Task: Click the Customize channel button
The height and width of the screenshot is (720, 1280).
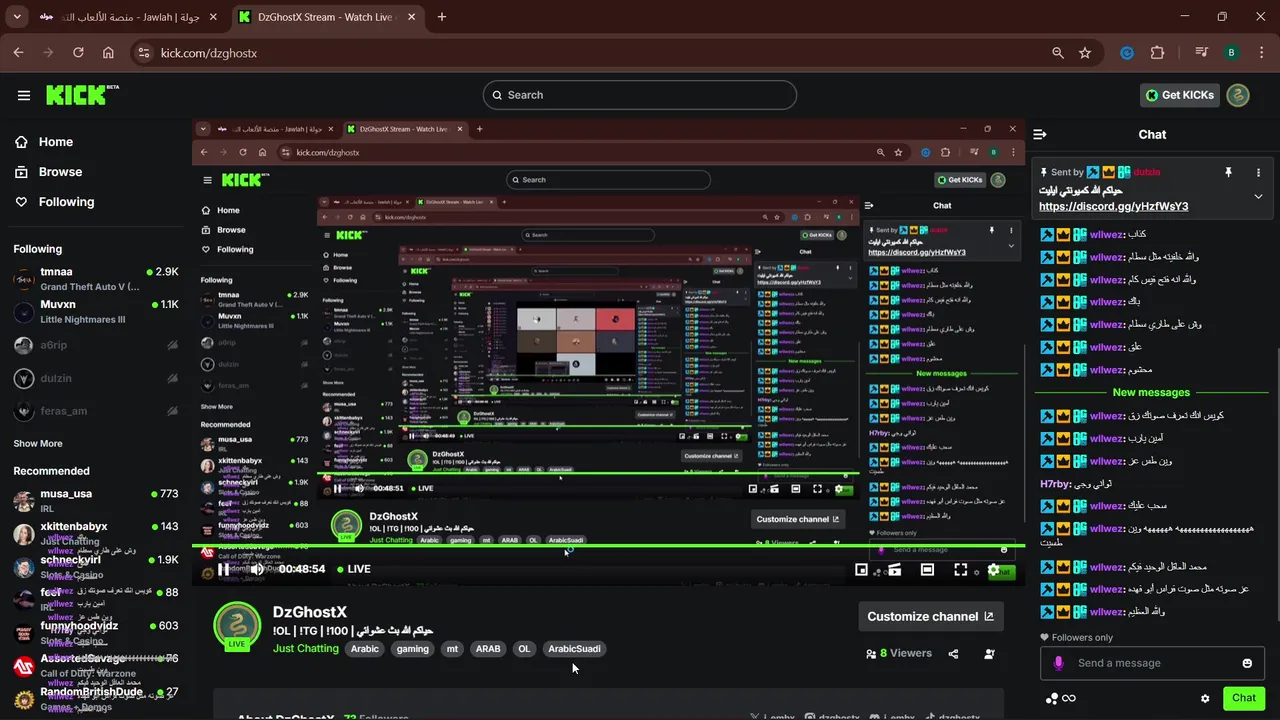Action: click(930, 617)
